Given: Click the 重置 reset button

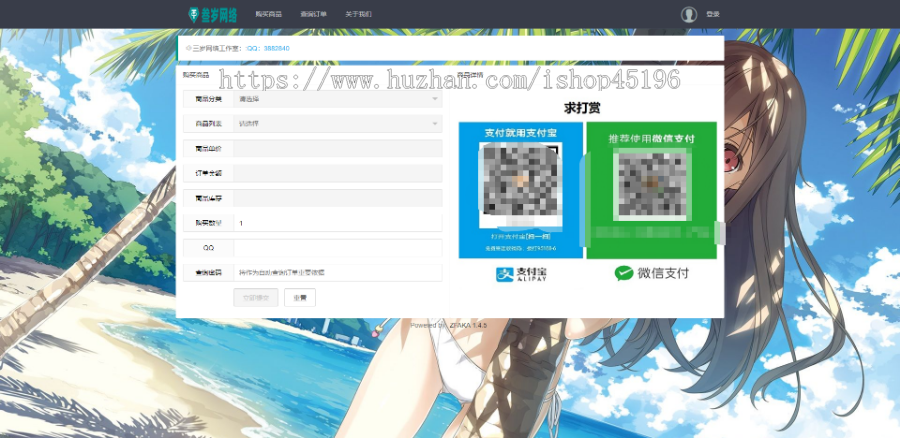Looking at the screenshot, I should click(x=300, y=298).
